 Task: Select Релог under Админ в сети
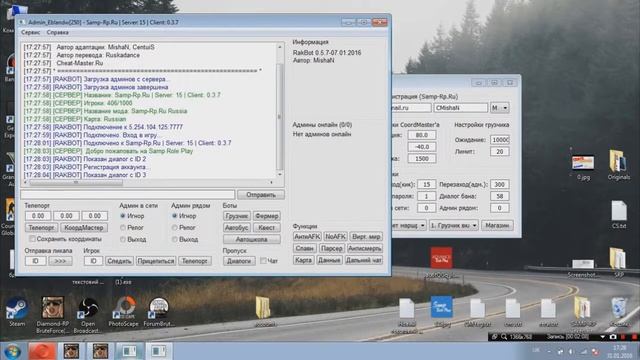click(x=123, y=227)
